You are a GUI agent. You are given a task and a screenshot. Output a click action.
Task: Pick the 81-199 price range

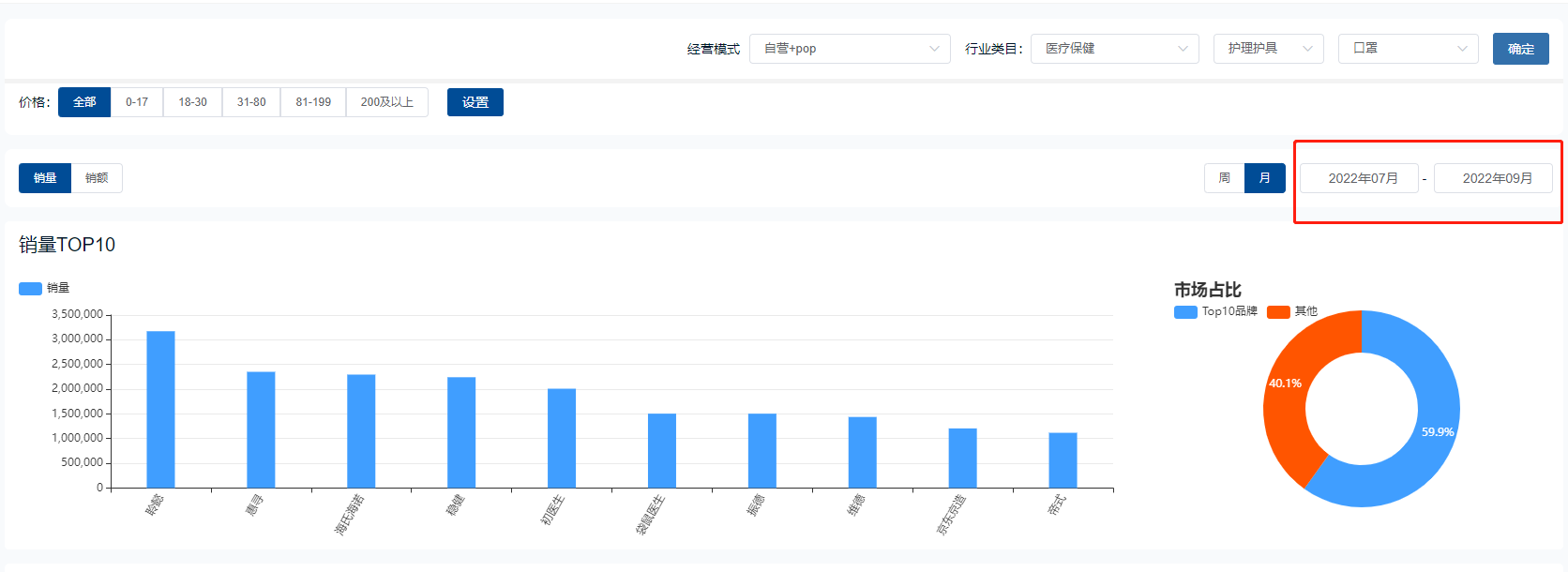[313, 102]
